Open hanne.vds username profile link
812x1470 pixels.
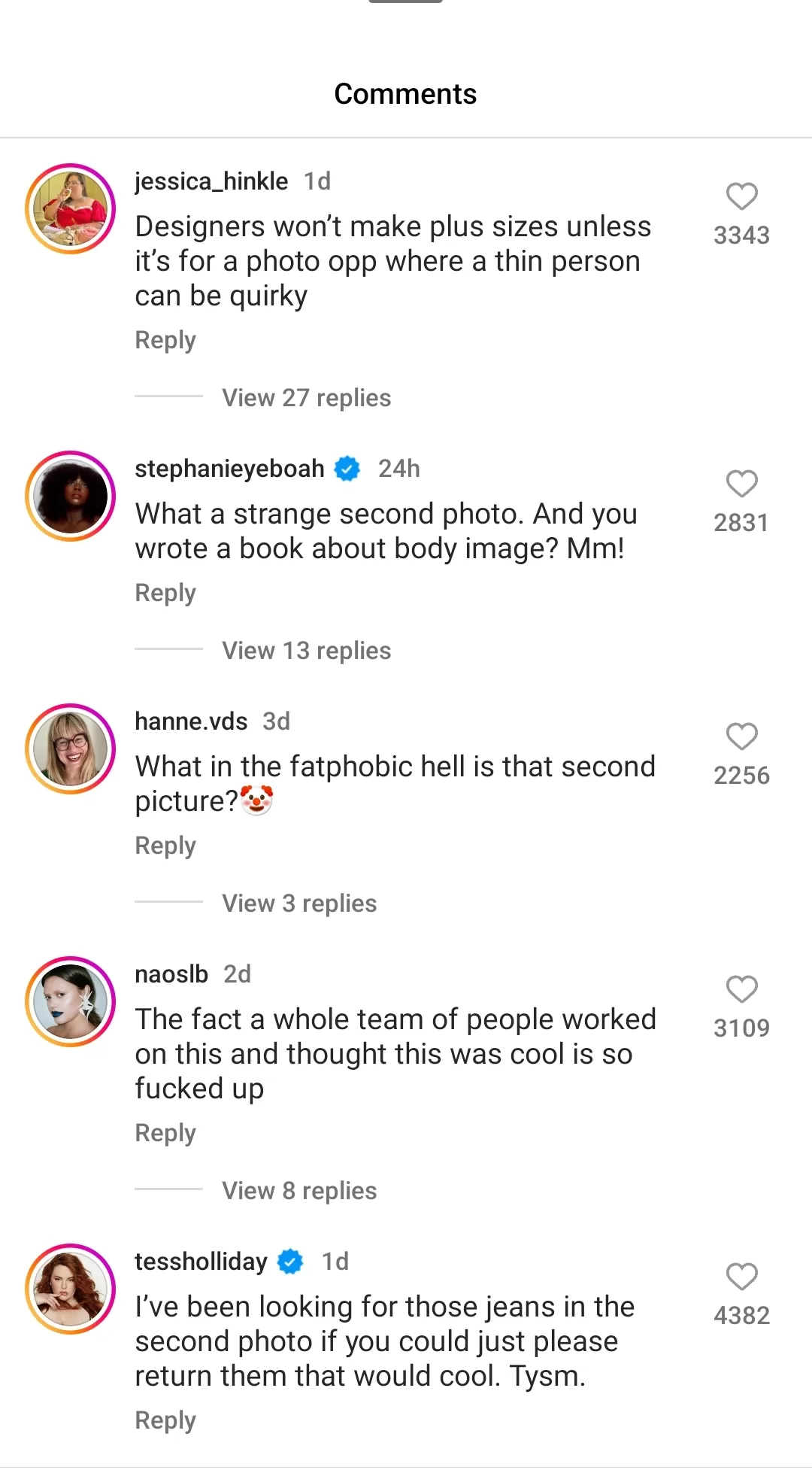click(x=191, y=721)
